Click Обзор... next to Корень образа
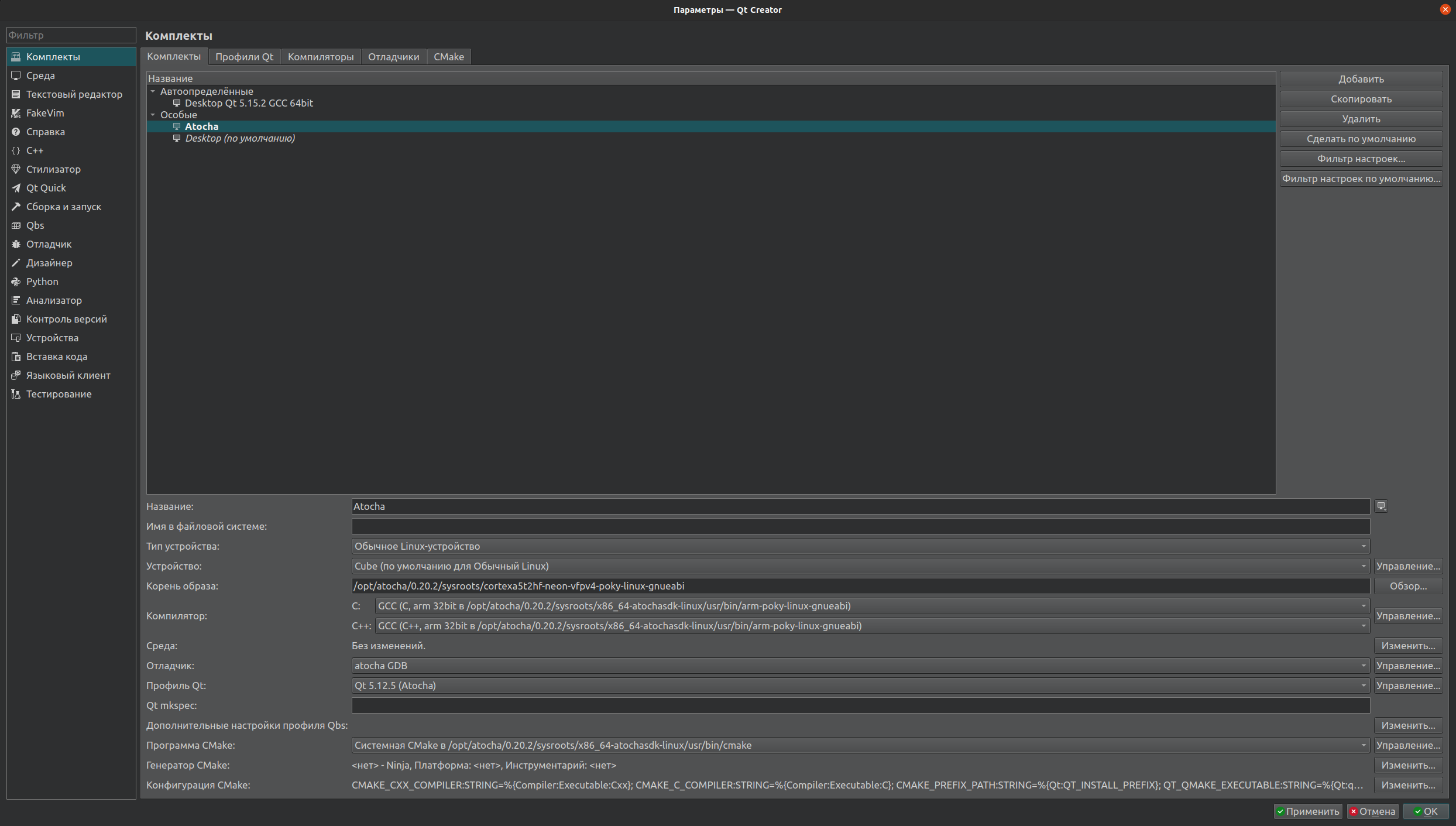1456x826 pixels. click(x=1408, y=586)
